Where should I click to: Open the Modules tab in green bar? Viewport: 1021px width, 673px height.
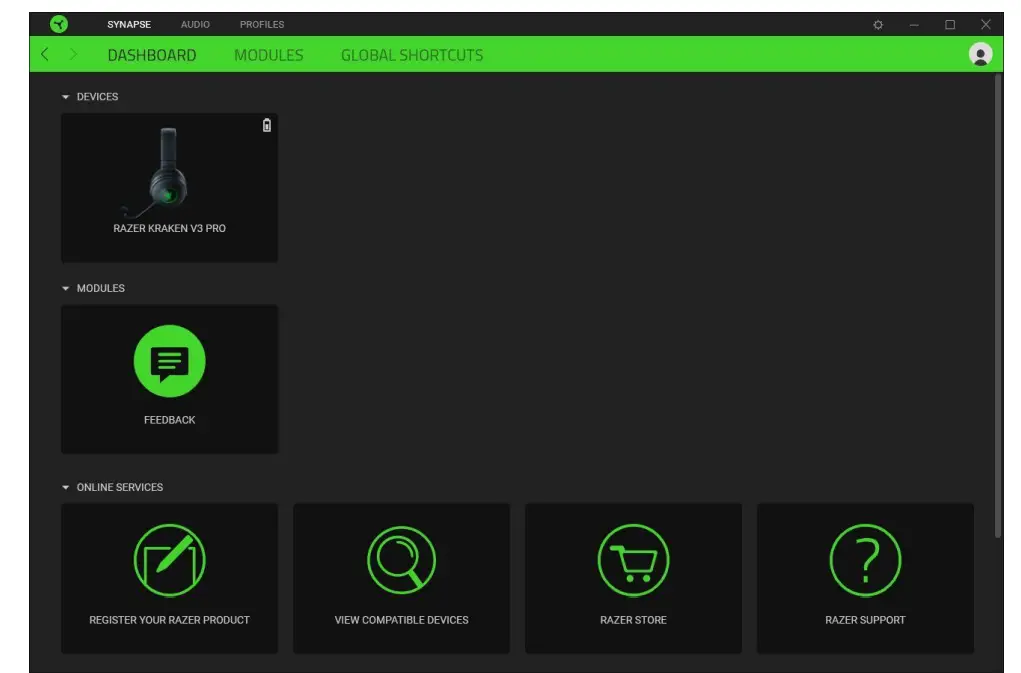click(x=268, y=55)
